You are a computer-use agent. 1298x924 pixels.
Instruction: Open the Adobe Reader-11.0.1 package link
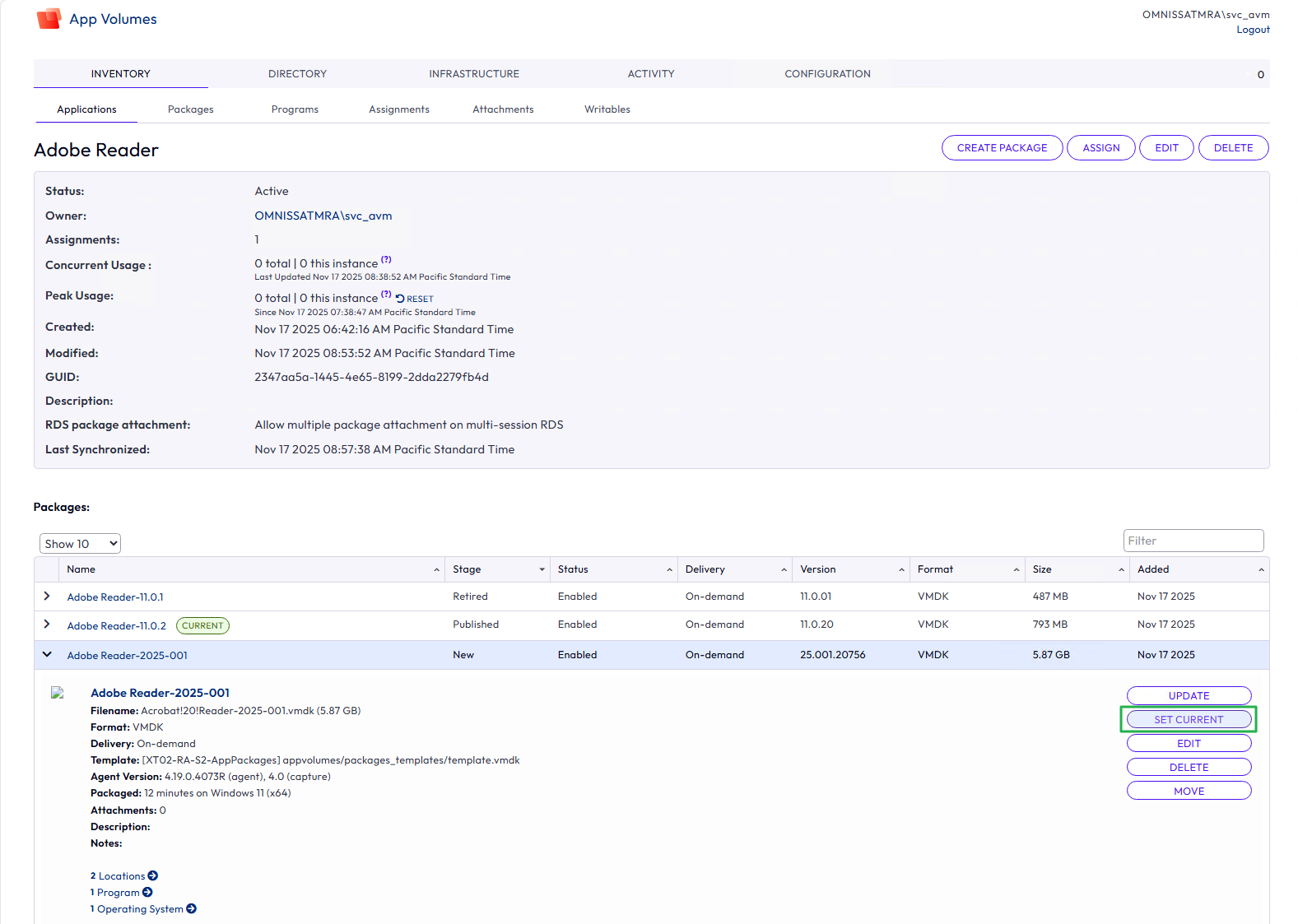pos(115,597)
